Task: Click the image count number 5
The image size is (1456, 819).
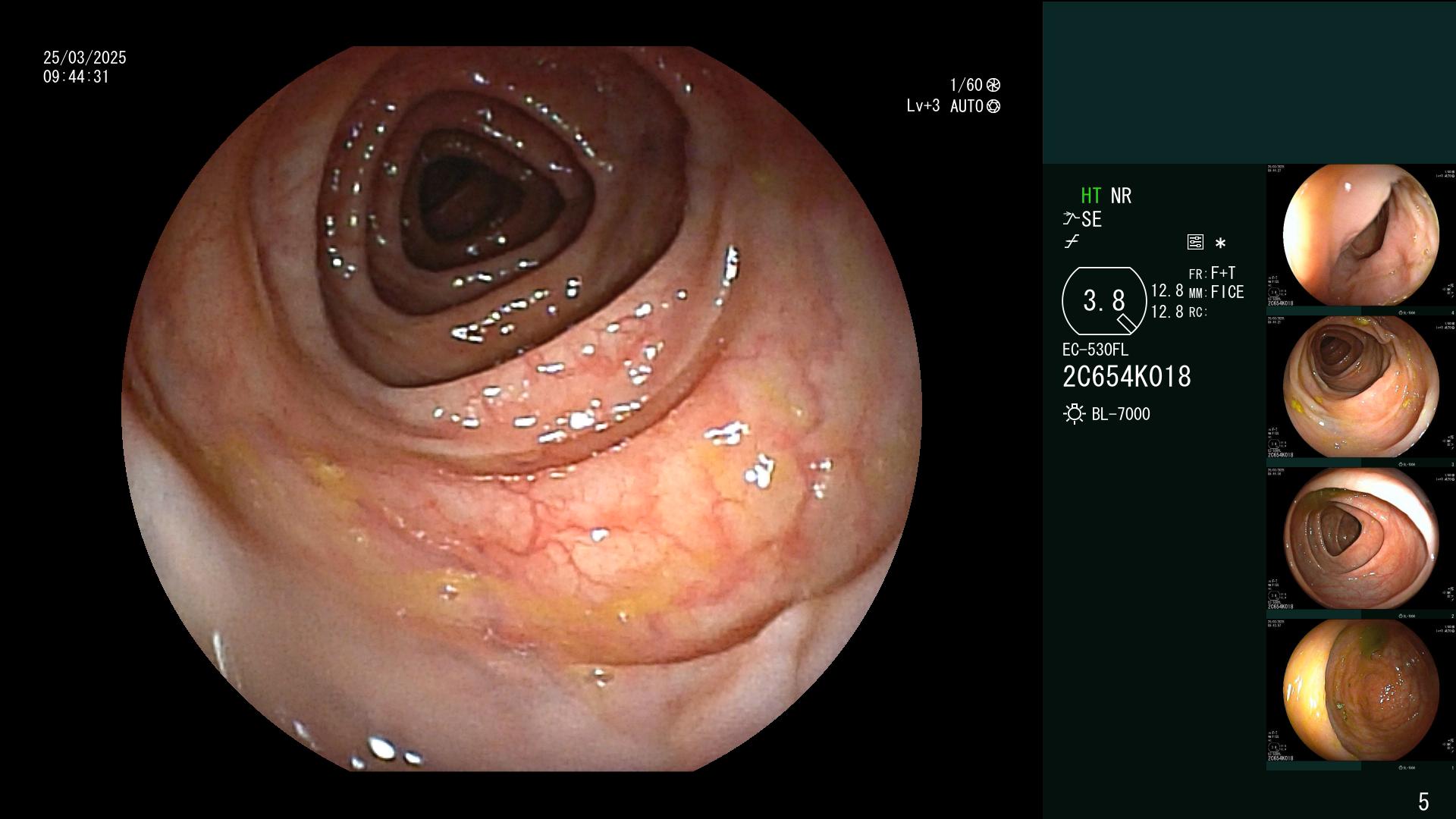Action: (x=1423, y=802)
